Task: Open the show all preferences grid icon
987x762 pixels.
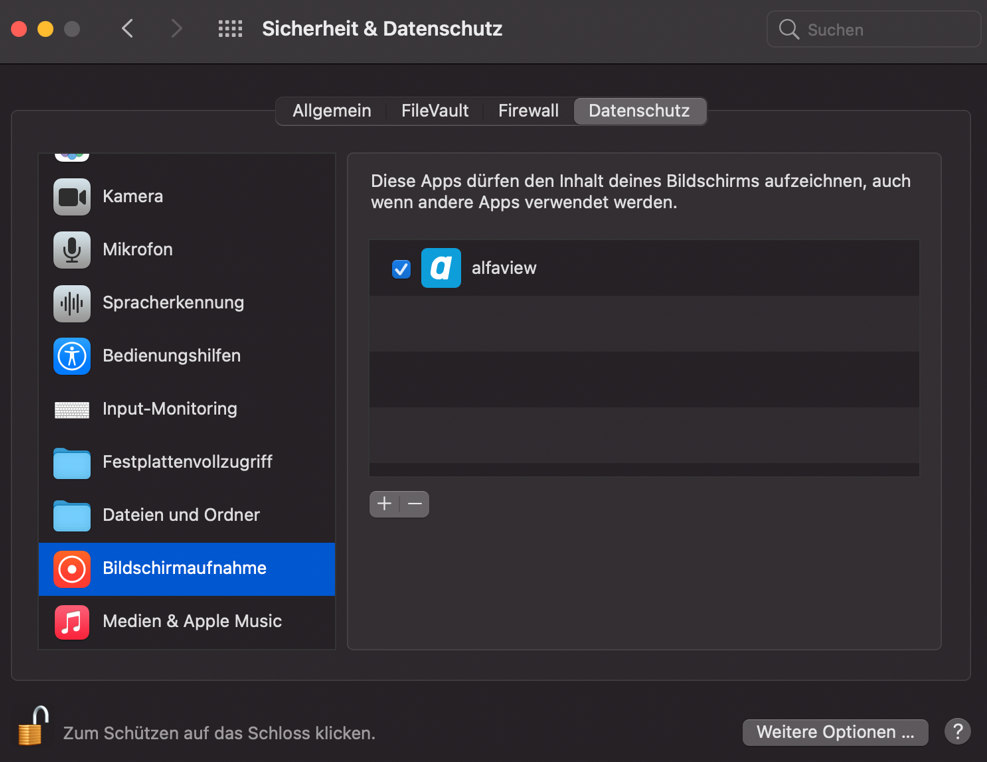Action: 230,29
